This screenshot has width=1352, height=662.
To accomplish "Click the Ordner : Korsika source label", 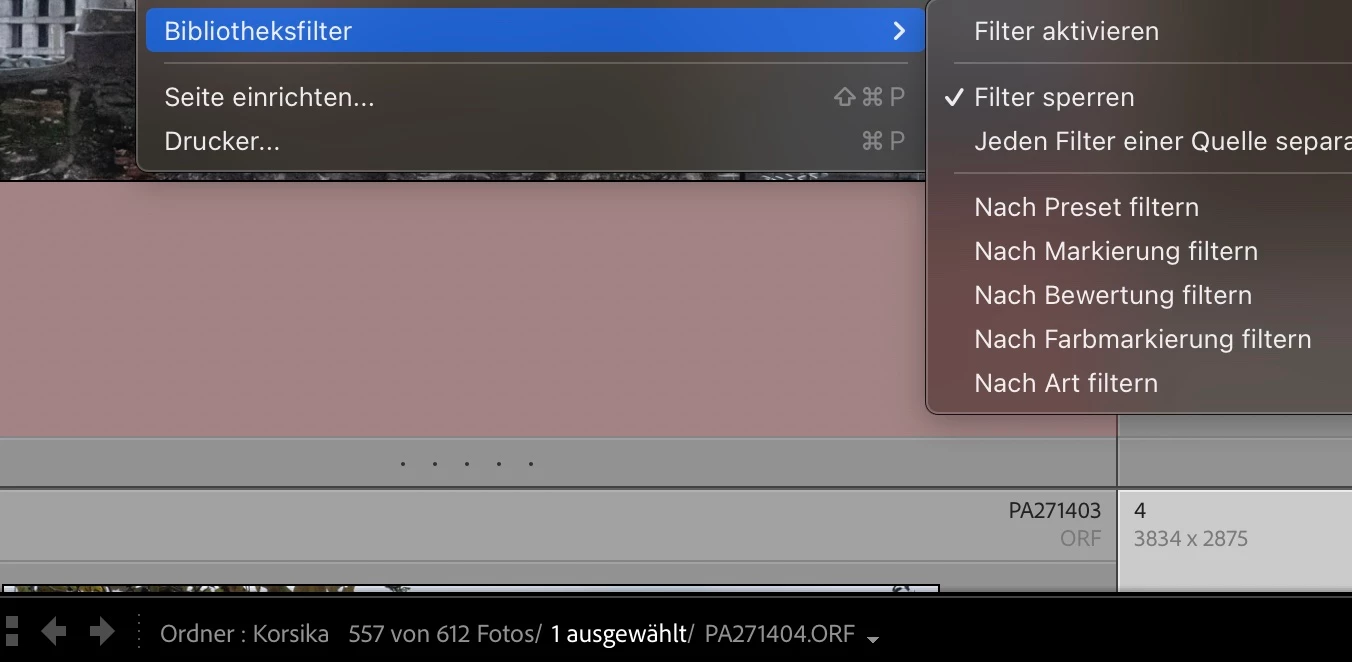I will point(244,634).
